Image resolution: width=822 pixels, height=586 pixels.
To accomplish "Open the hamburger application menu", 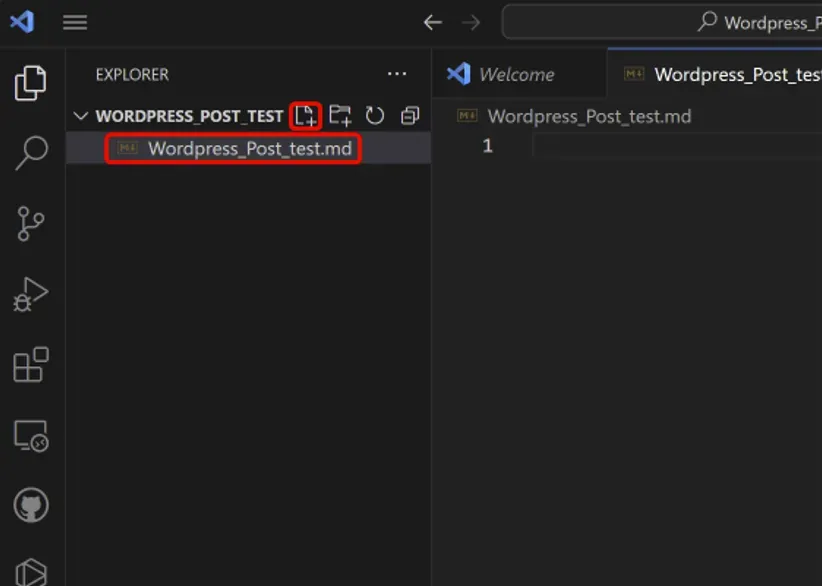I will (x=75, y=22).
